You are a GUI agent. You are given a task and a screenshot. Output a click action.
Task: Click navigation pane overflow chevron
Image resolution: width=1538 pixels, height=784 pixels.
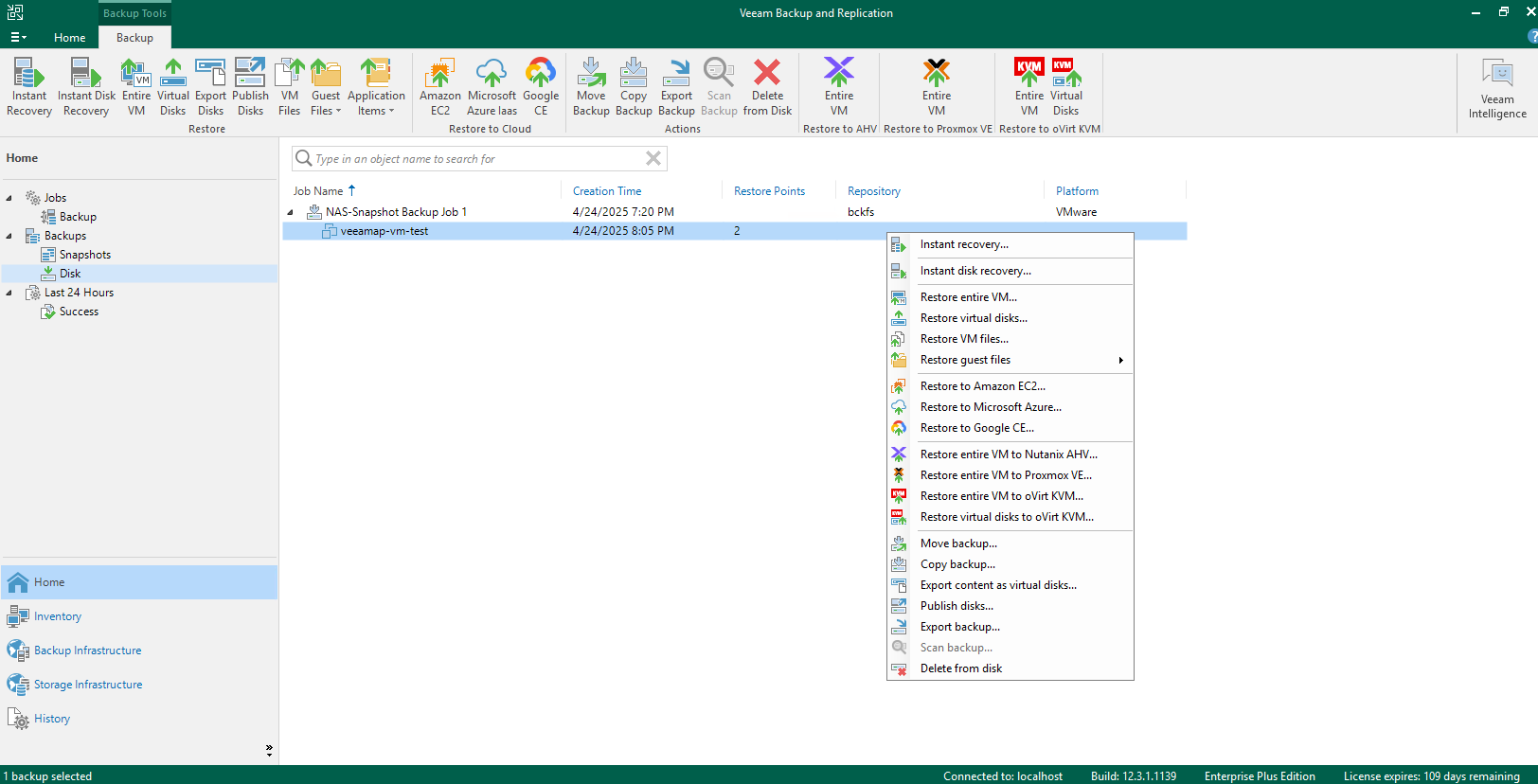point(269,751)
